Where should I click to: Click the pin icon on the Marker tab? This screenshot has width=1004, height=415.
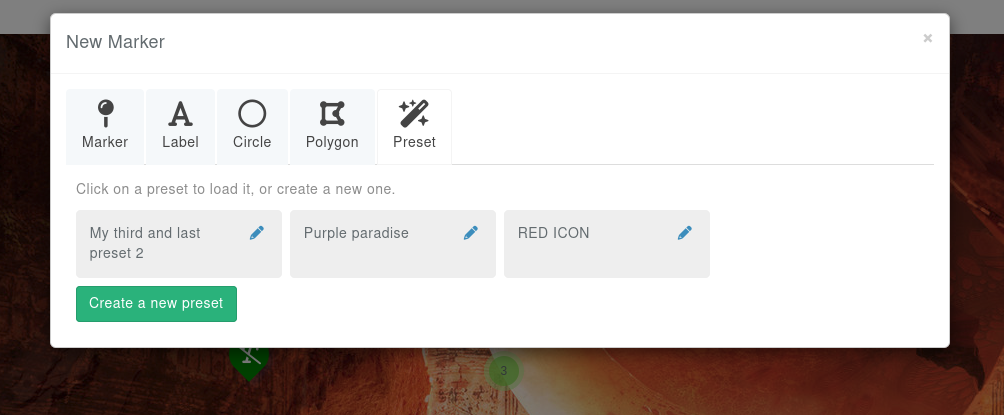click(x=105, y=113)
